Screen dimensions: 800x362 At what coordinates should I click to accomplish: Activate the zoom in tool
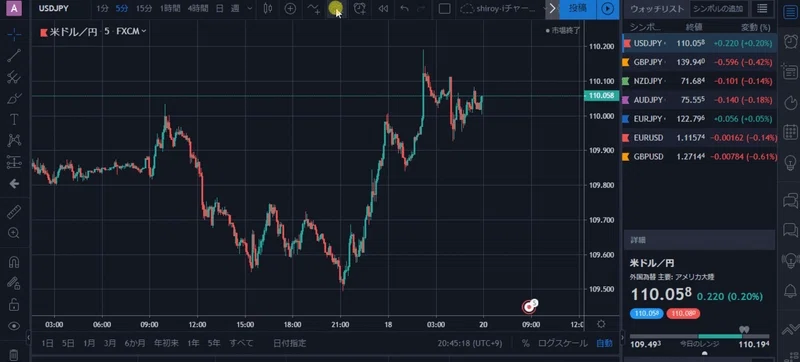pos(14,233)
